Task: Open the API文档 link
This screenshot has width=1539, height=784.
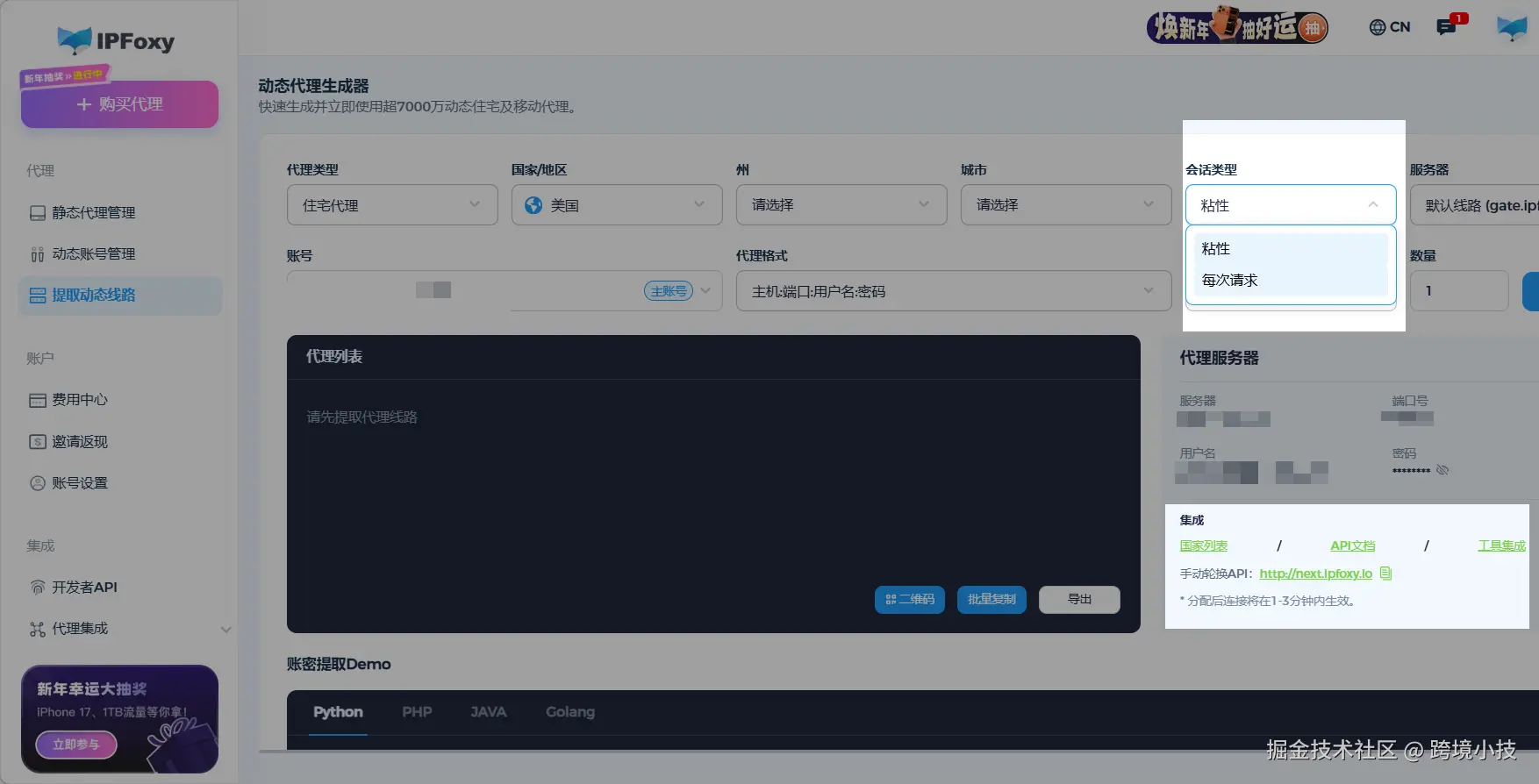Action: pyautogui.click(x=1353, y=545)
